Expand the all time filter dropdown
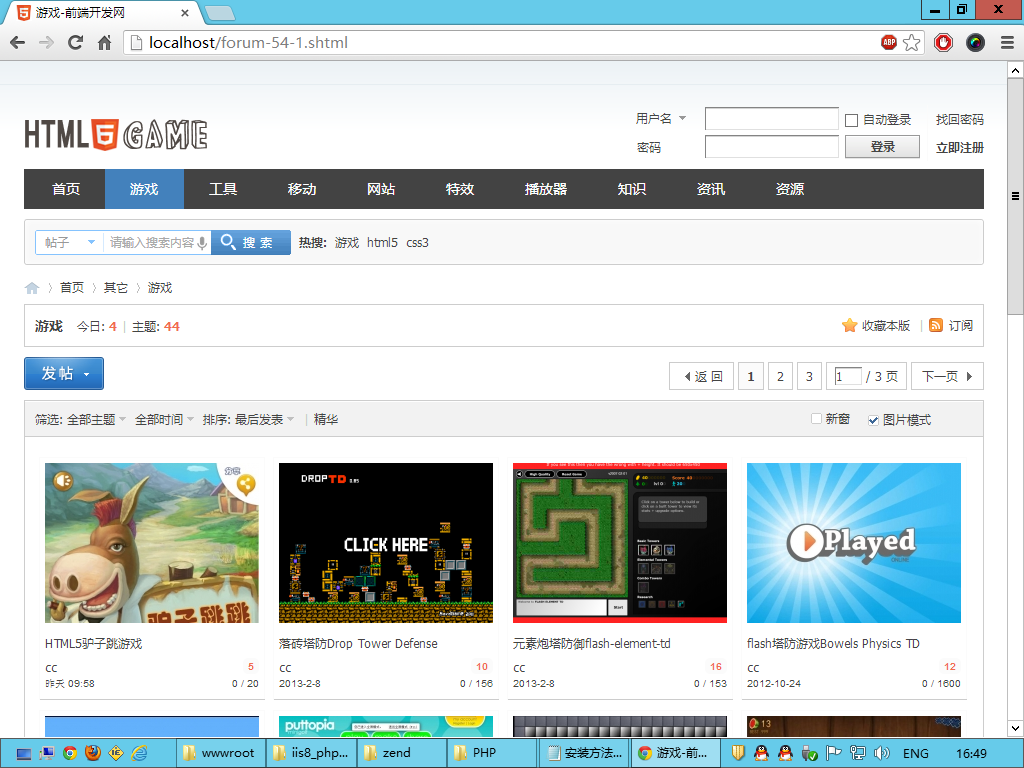Viewport: 1024px width, 768px height. click(164, 420)
